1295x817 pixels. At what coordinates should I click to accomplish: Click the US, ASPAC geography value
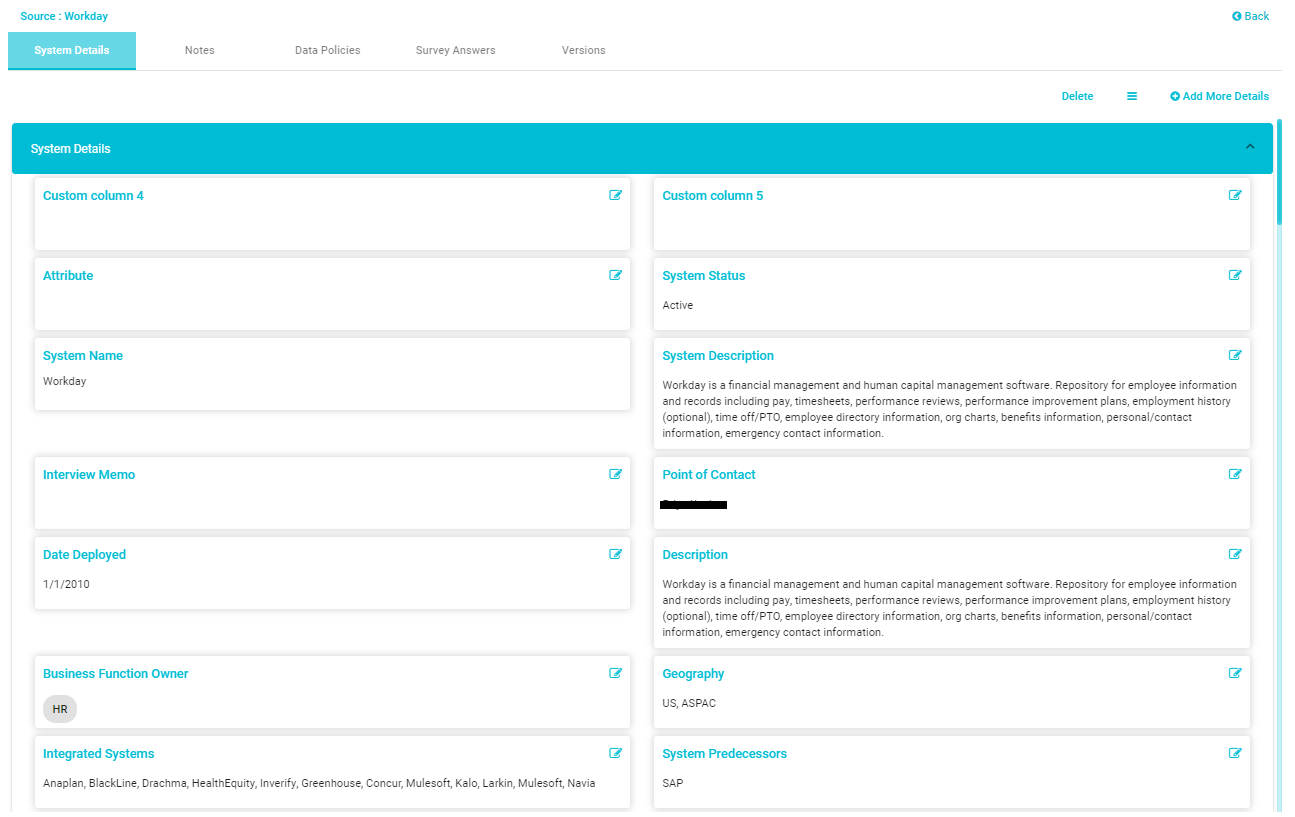689,703
